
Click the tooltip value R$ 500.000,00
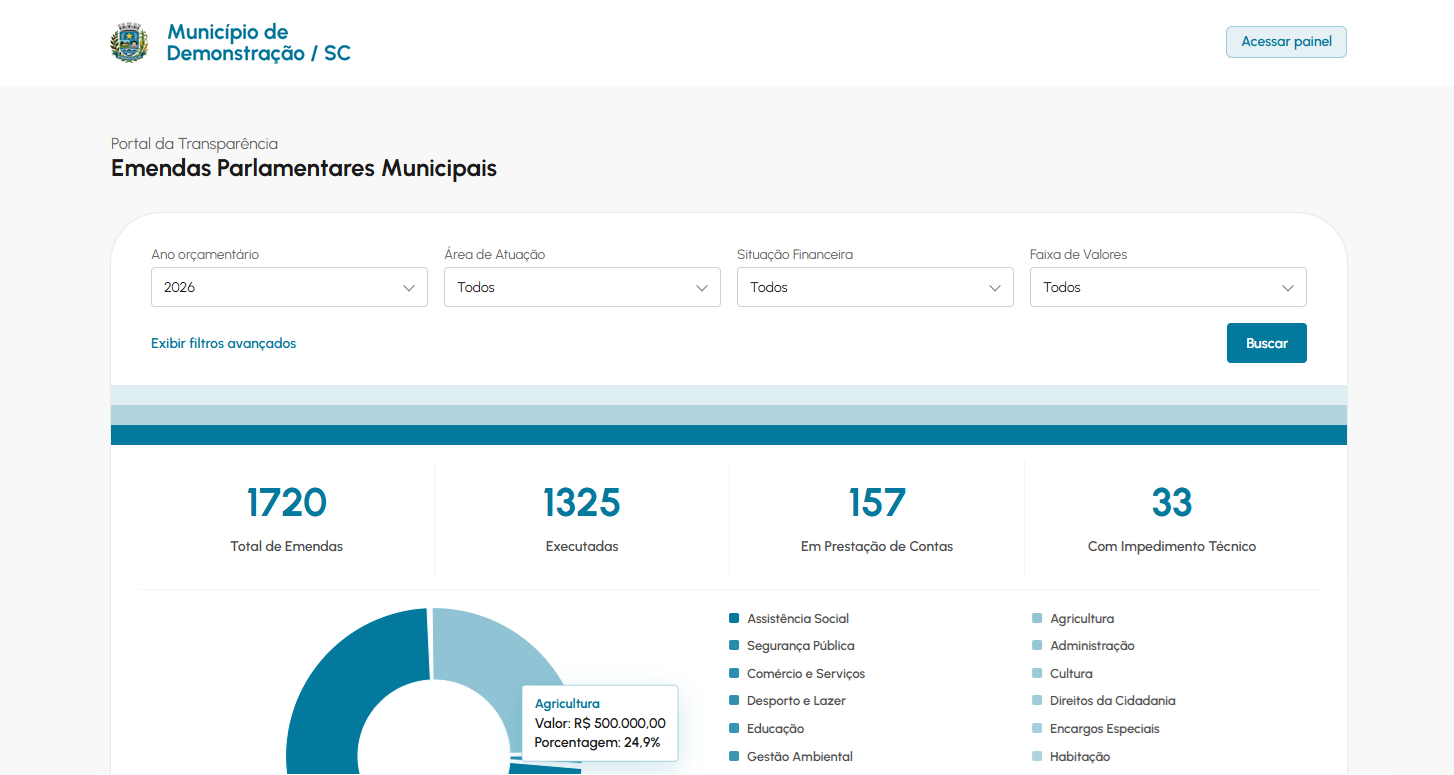point(620,723)
